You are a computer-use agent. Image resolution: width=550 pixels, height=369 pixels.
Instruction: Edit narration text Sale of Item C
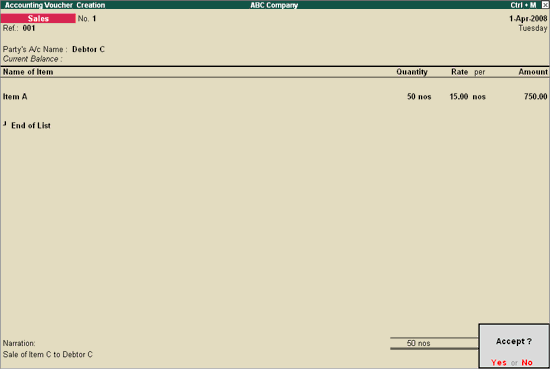(x=48, y=355)
